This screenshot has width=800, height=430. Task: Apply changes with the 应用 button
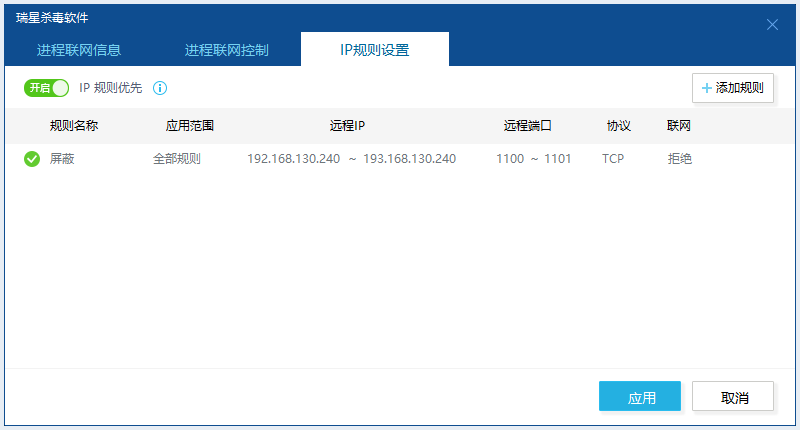click(640, 396)
